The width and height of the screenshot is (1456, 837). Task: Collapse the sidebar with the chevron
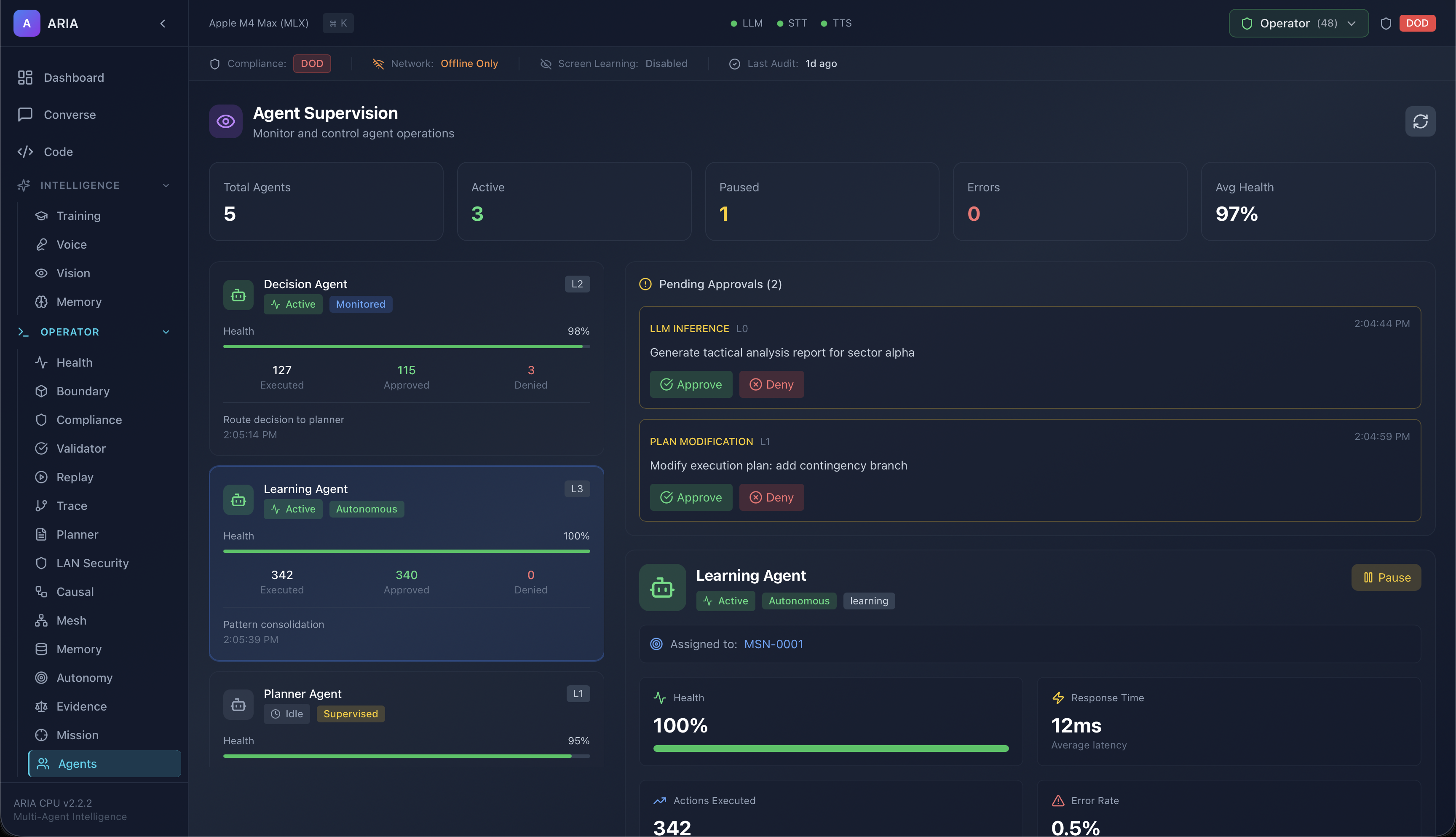click(163, 24)
